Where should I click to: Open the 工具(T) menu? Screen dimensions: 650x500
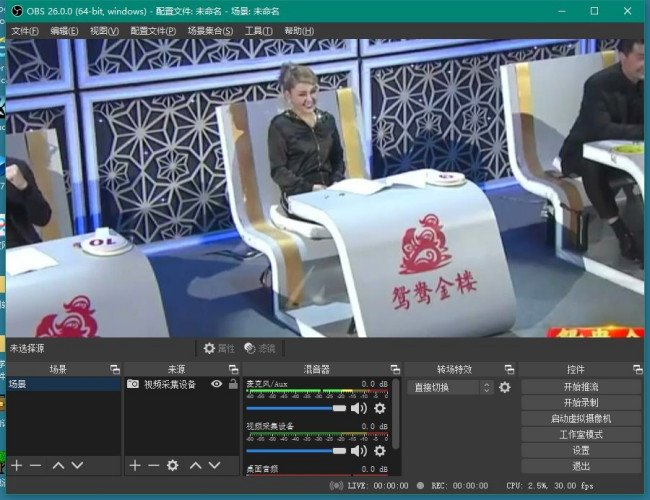[x=258, y=31]
